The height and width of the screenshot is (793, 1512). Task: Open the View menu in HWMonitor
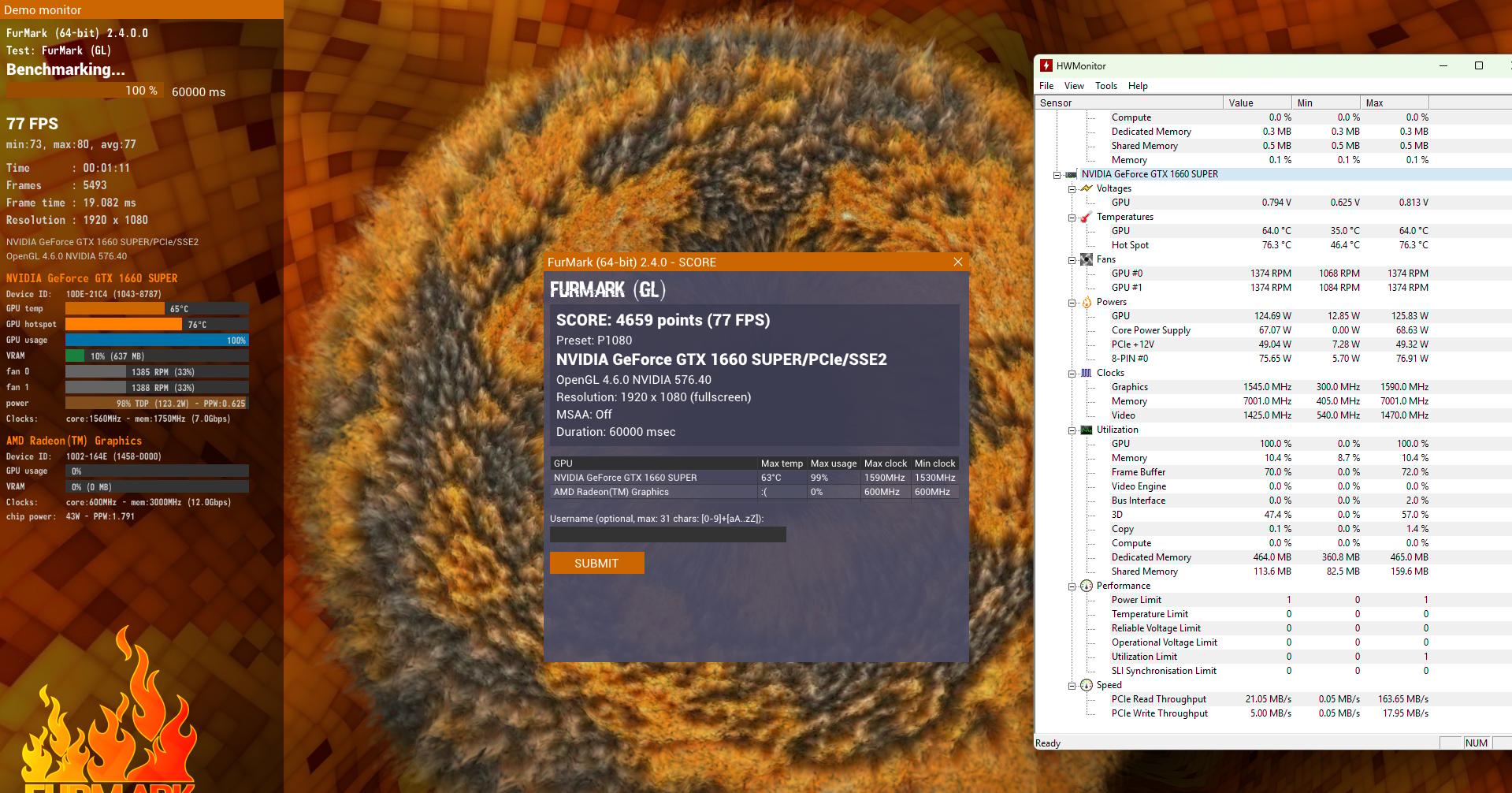(1074, 86)
